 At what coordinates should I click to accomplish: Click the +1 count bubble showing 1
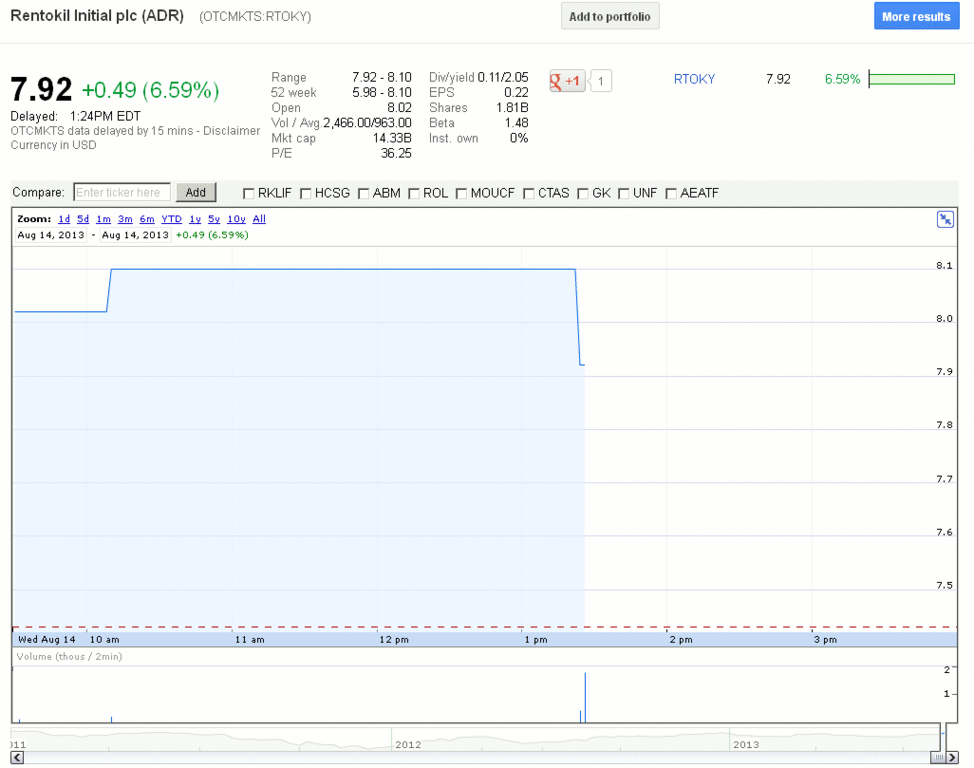point(601,81)
